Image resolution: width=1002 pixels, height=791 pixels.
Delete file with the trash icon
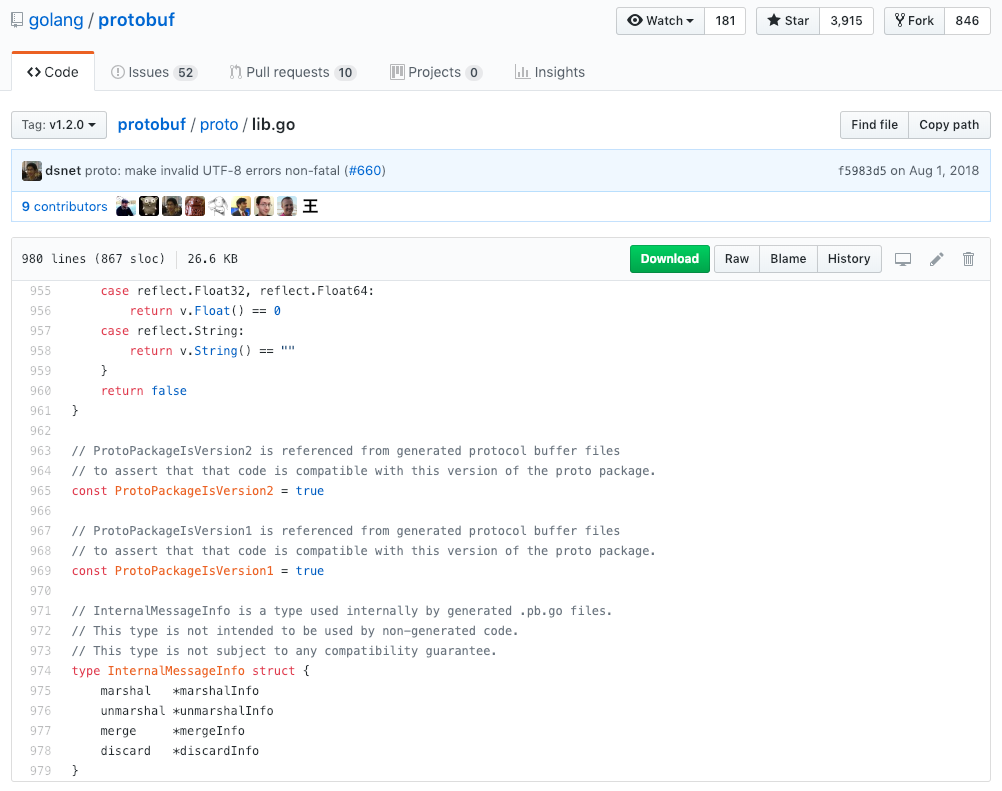(x=968, y=259)
